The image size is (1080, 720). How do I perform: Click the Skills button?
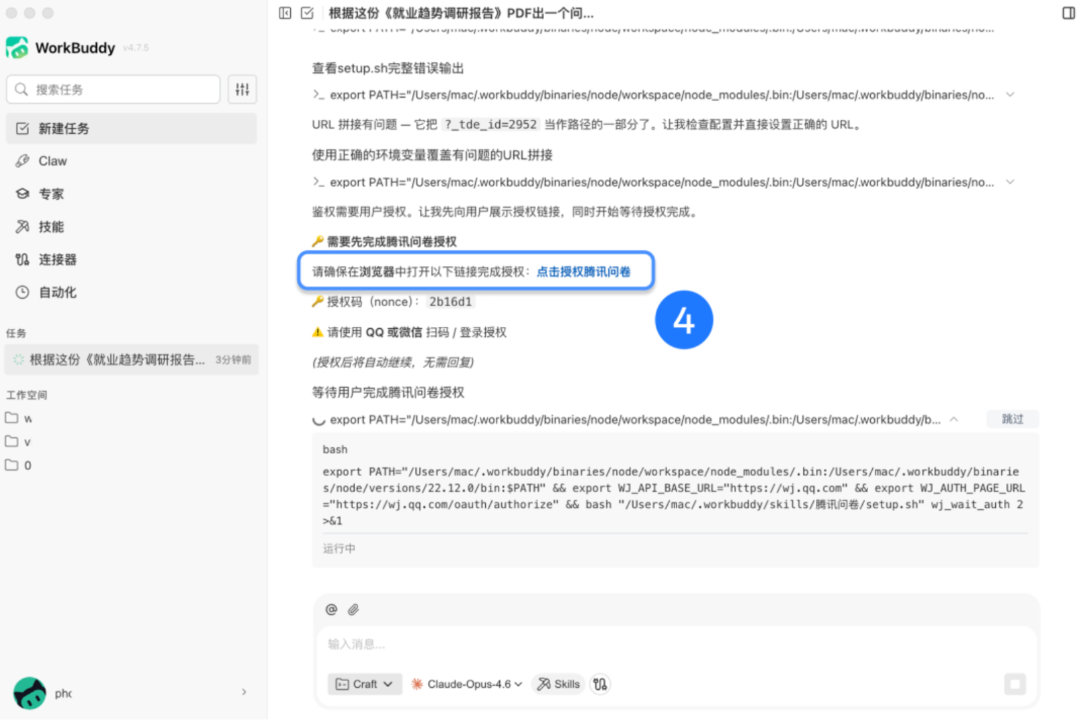pyautogui.click(x=559, y=684)
